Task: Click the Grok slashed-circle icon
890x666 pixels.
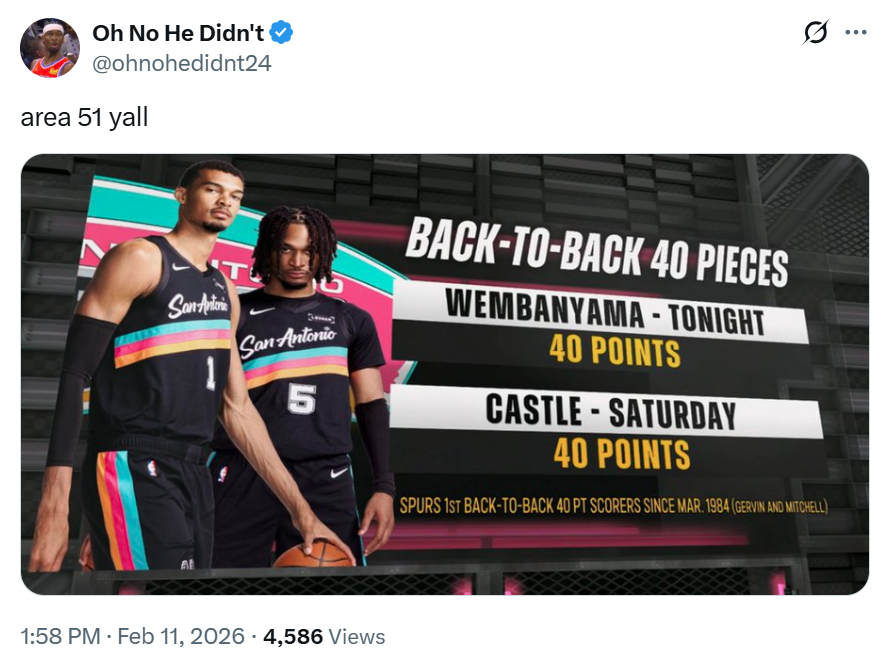Action: (816, 33)
